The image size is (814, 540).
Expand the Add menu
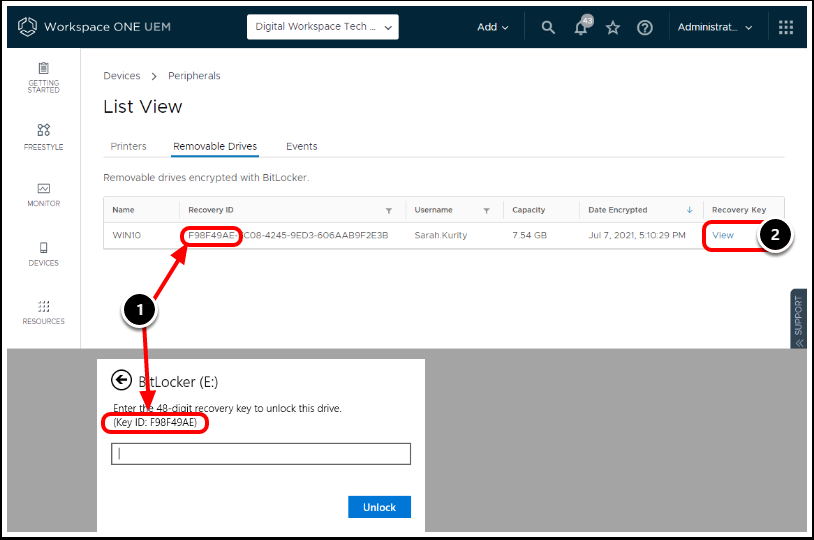492,27
